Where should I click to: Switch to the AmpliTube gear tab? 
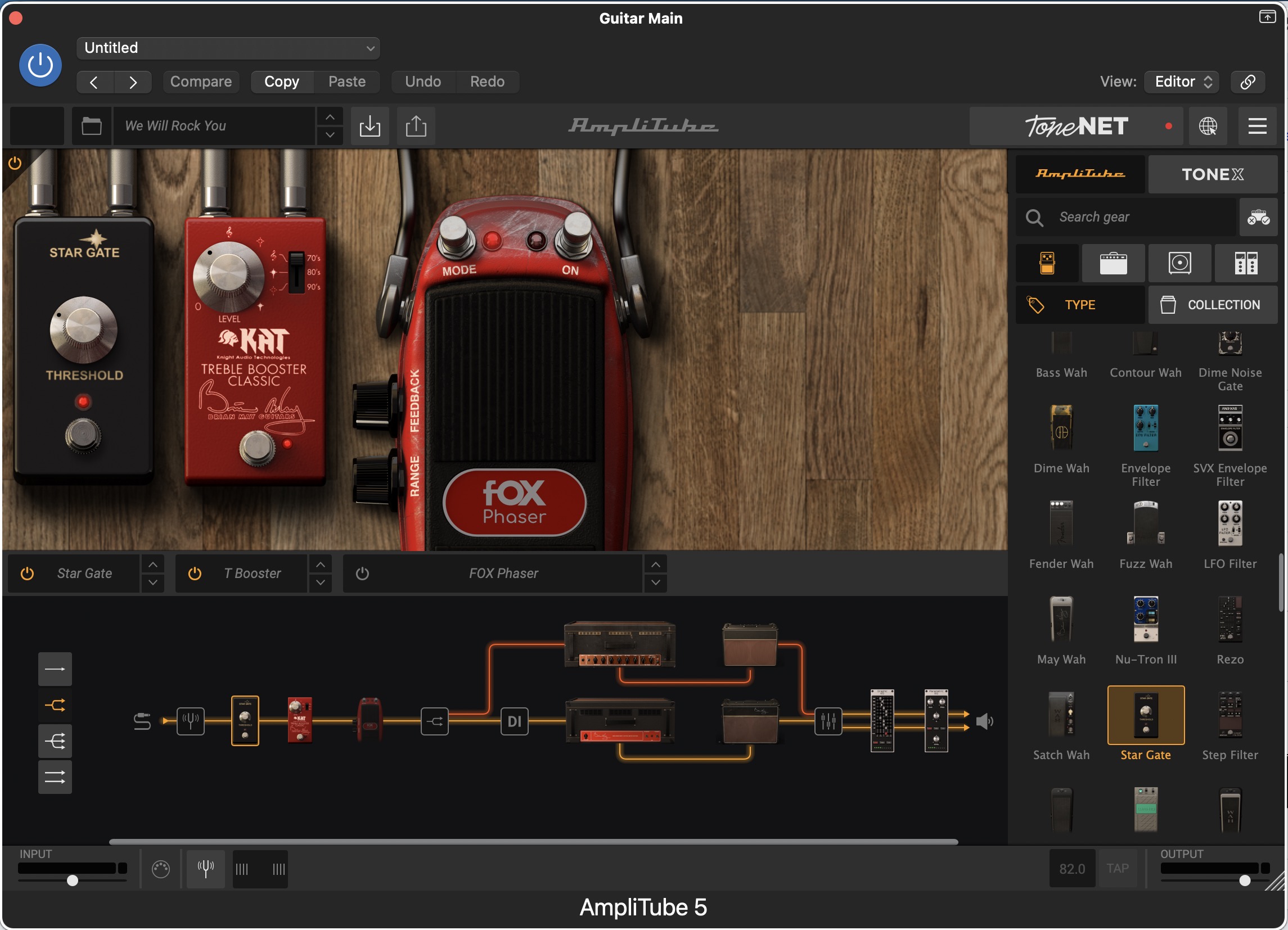pyautogui.click(x=1080, y=174)
